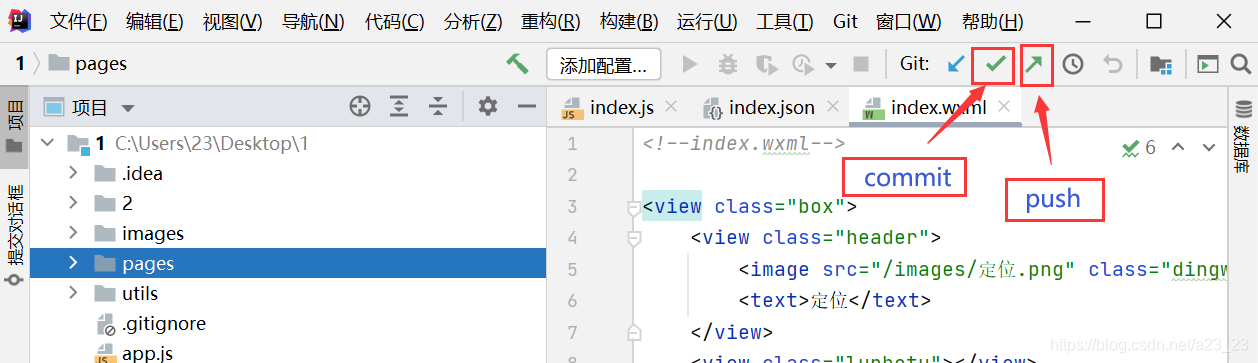The image size is (1258, 363).
Task: Open the 窗口(W) menu
Action: click(x=908, y=21)
